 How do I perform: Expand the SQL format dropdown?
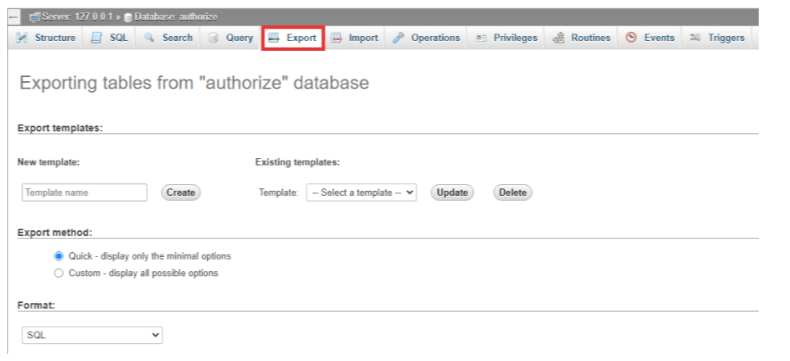92,335
